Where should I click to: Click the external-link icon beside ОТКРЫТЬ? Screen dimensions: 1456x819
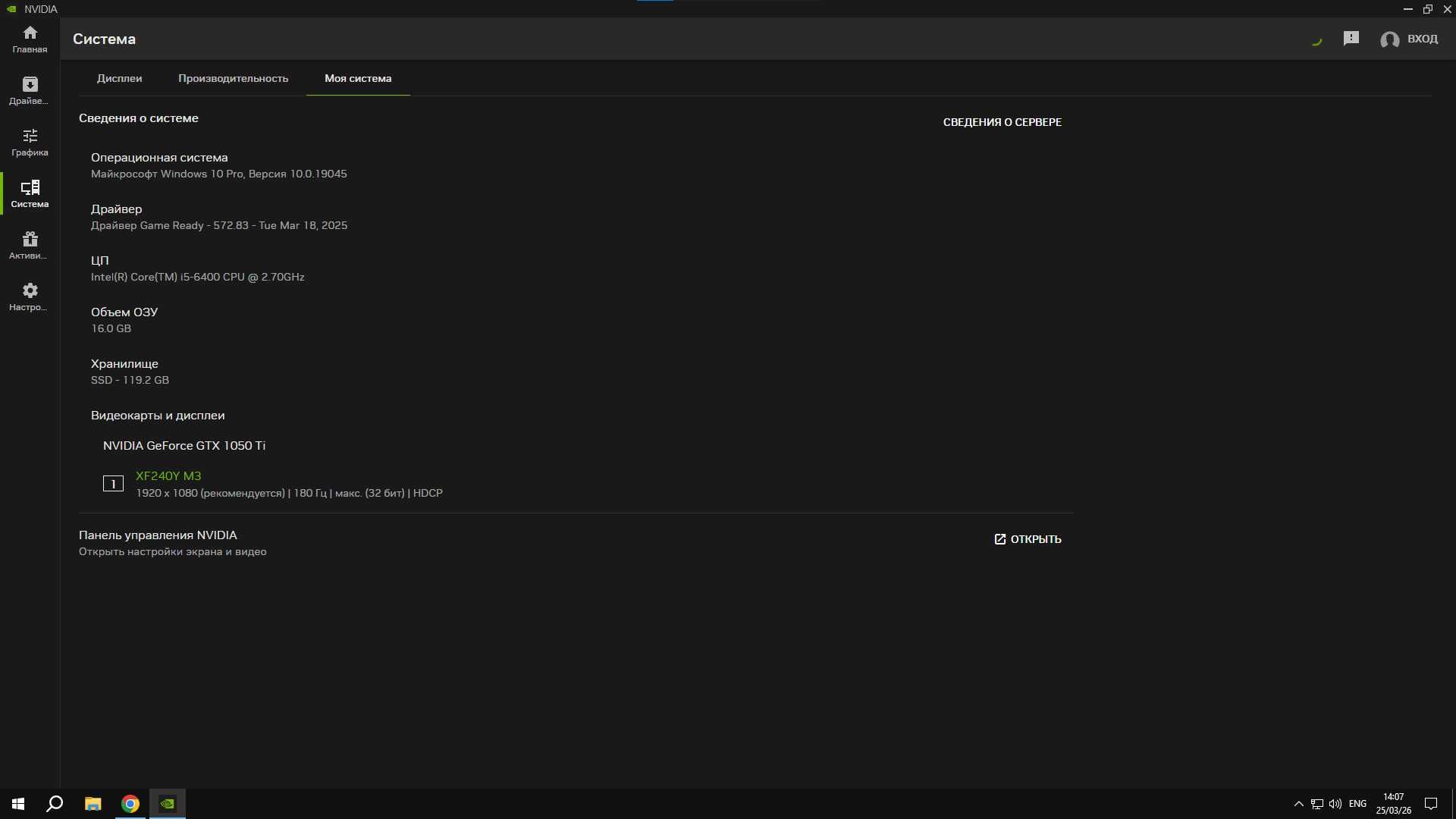click(999, 539)
